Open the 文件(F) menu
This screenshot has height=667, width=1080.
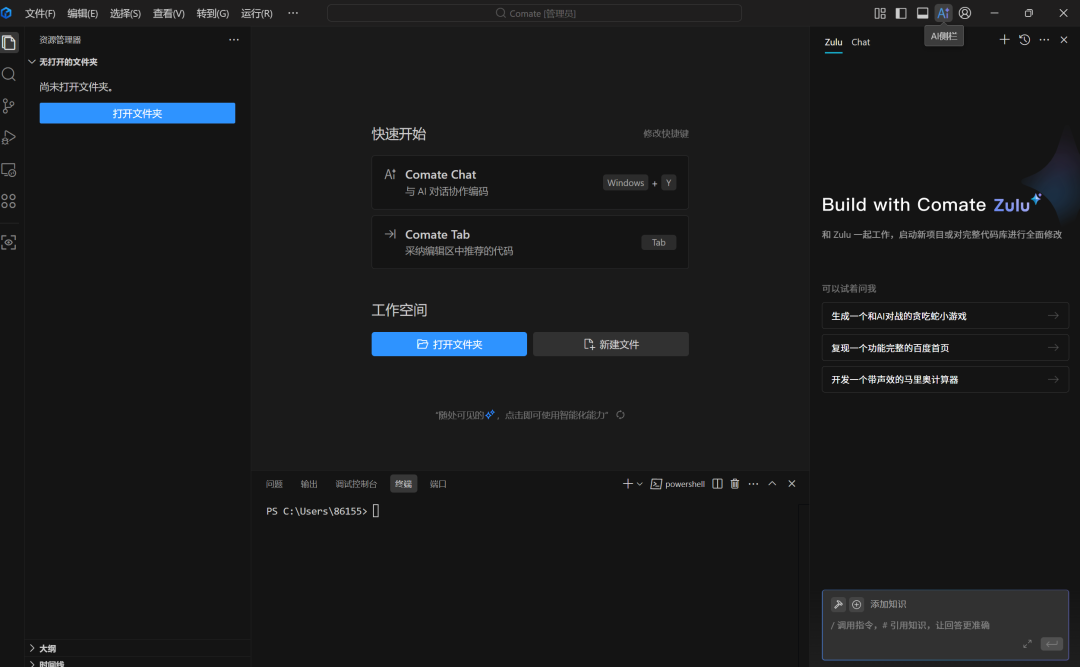40,13
